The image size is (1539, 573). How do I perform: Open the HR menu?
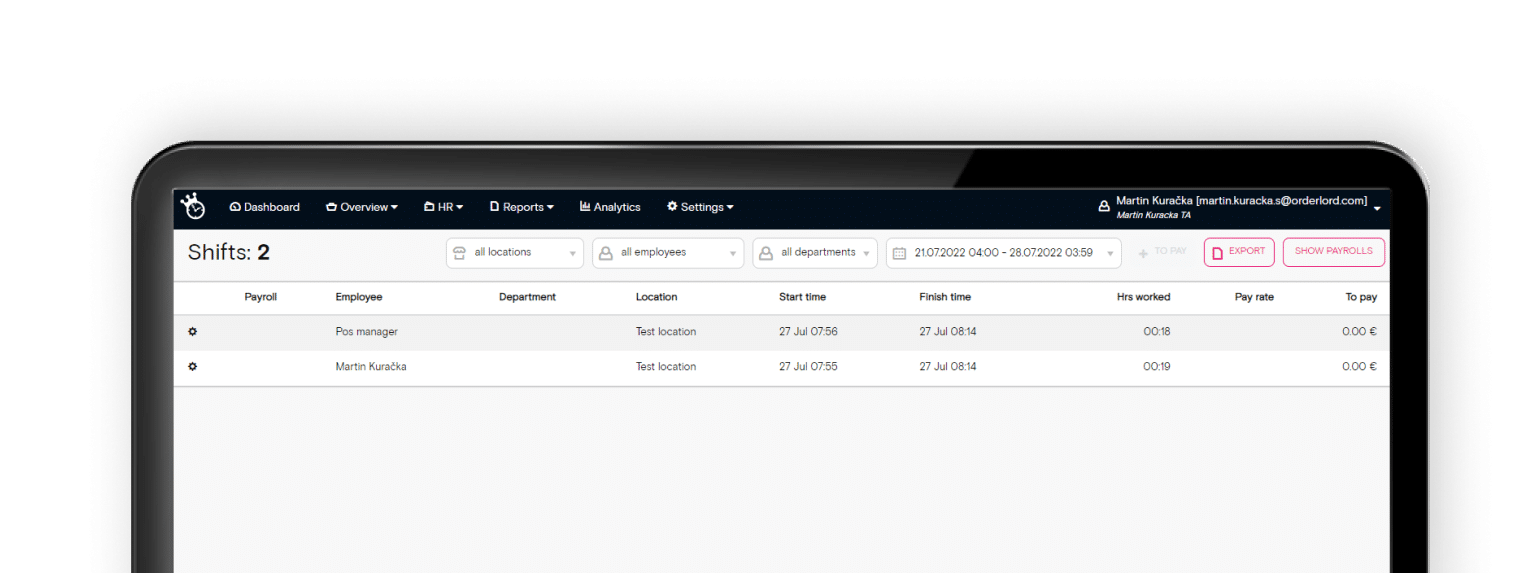pyautogui.click(x=444, y=207)
